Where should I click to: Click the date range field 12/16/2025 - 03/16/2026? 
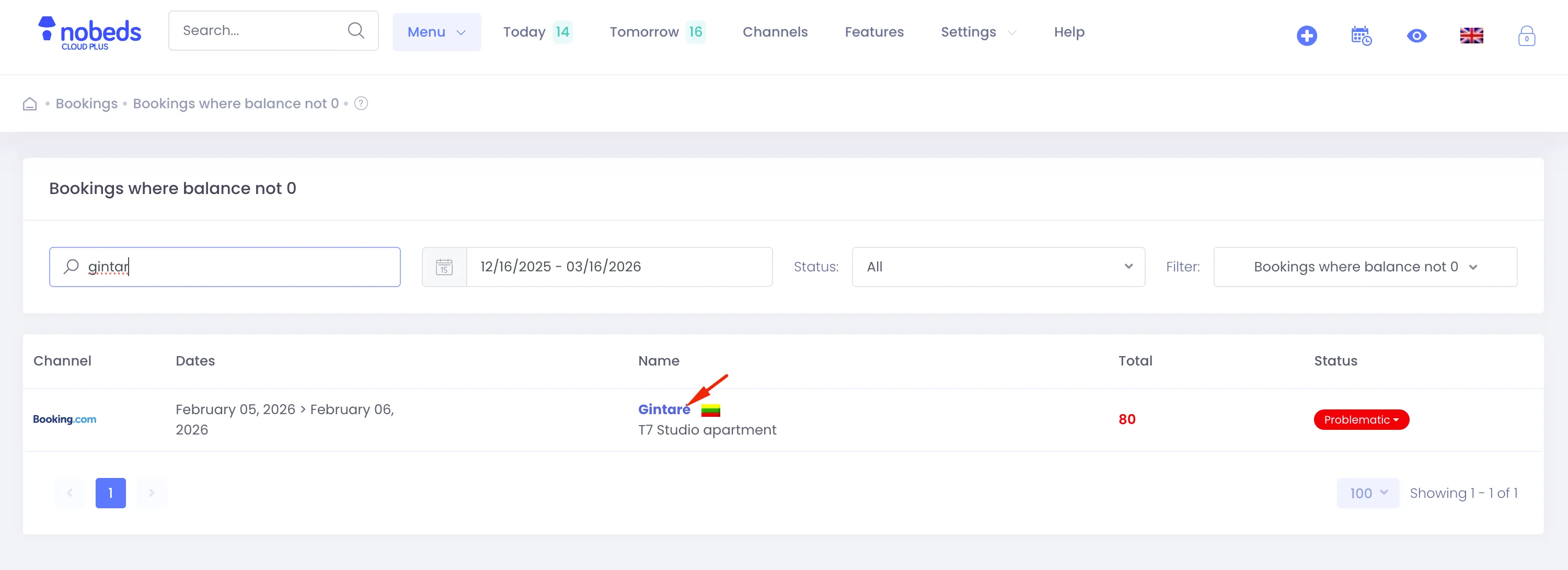tap(619, 267)
